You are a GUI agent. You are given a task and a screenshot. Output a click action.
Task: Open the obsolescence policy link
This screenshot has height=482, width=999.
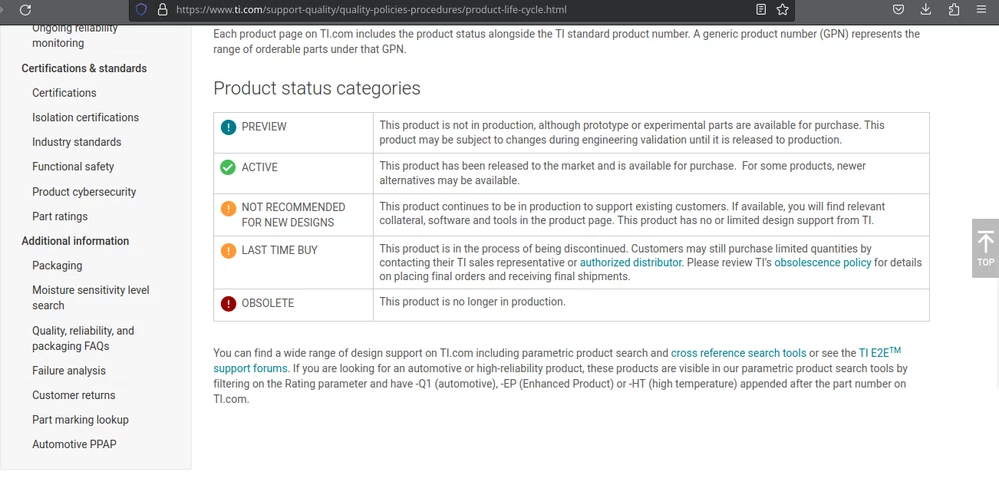823,262
